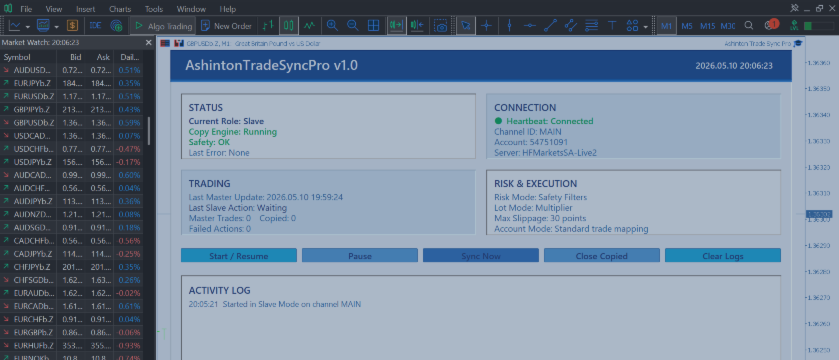Open the signals radar icon
This screenshot has height=360, width=839.
pos(116,25)
